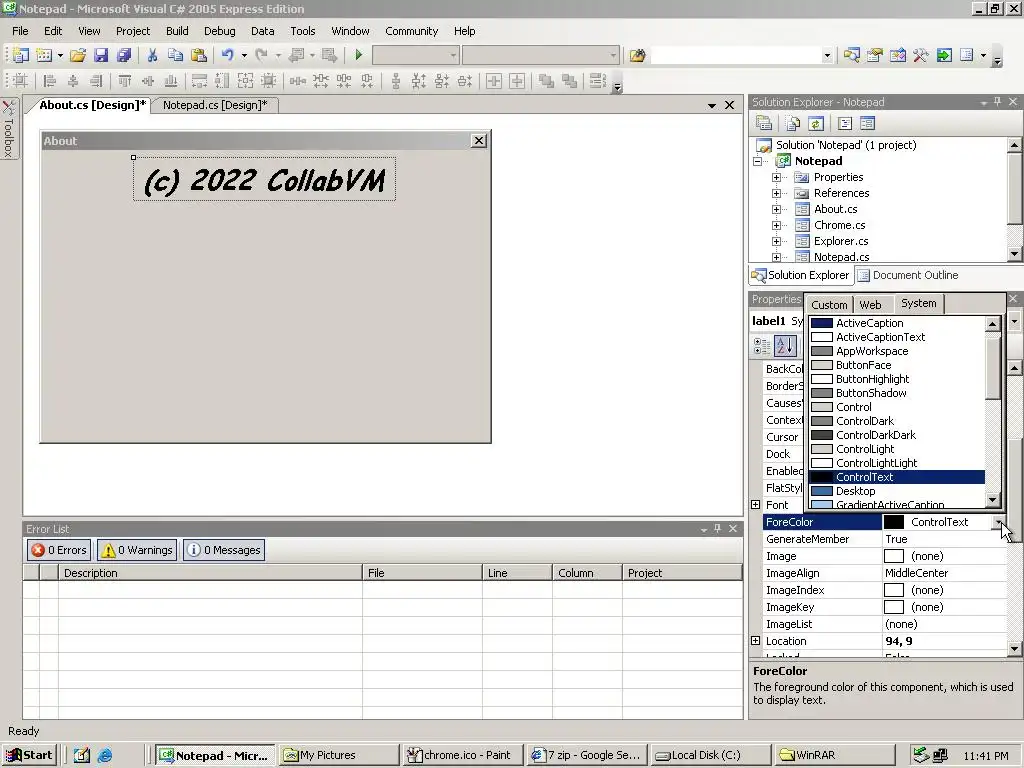Click the New Project toolbar icon

[x=21, y=56]
